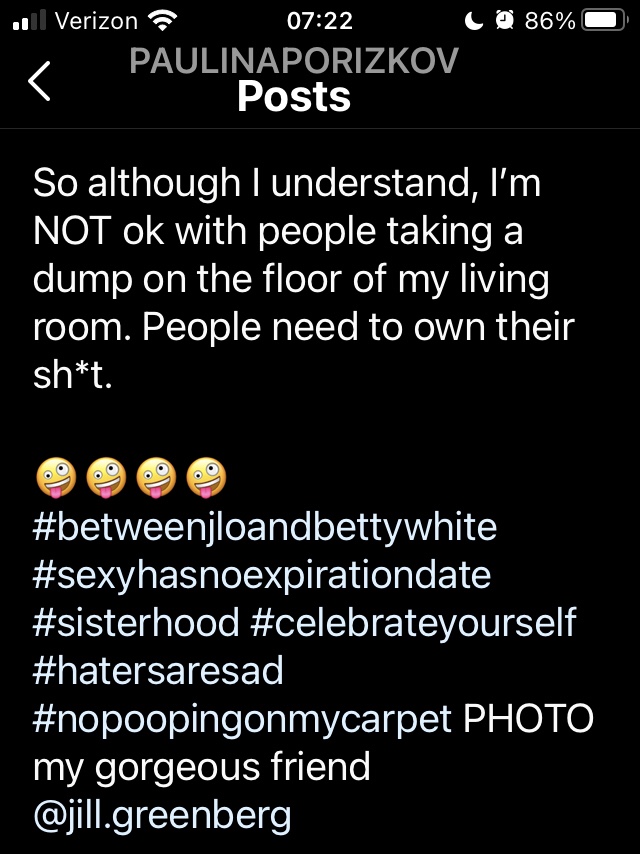Visit the @jill.greenberg profile mention
The image size is (640, 854).
pyautogui.click(x=162, y=815)
